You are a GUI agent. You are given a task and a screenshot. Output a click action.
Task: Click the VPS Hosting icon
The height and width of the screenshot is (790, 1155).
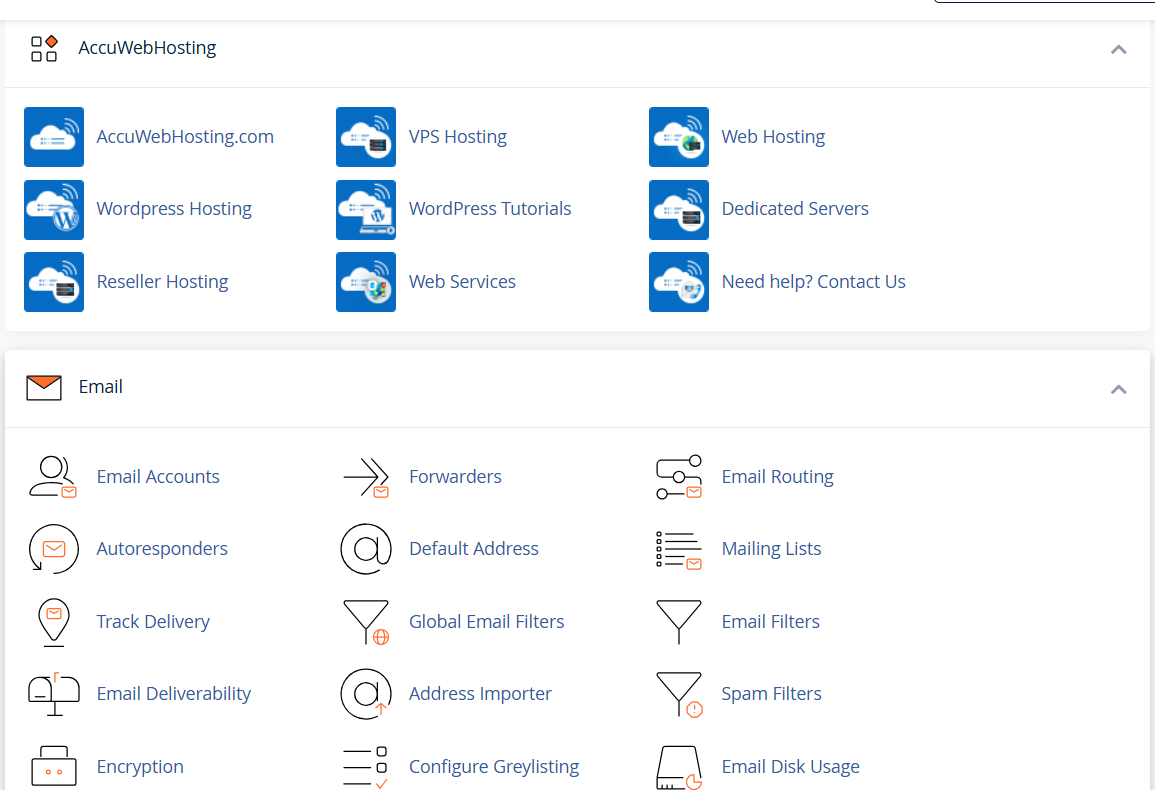click(366, 137)
